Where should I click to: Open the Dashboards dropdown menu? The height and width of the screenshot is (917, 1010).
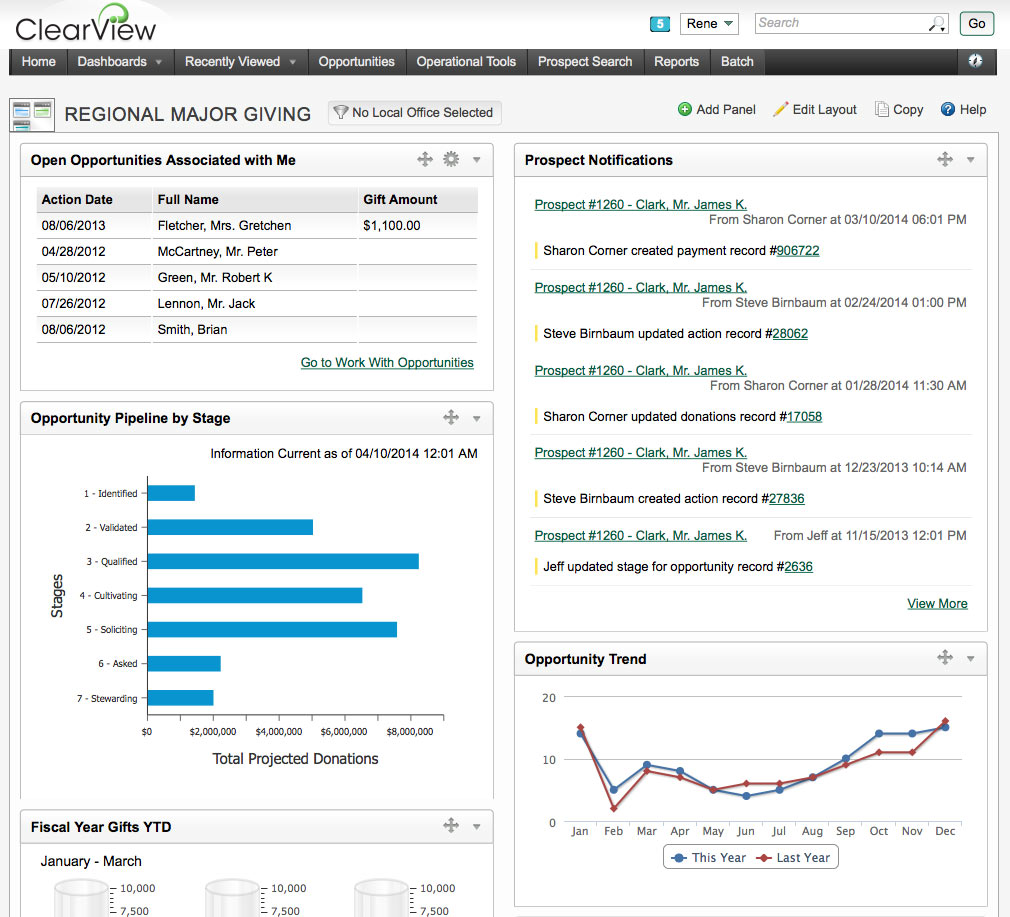[x=113, y=61]
